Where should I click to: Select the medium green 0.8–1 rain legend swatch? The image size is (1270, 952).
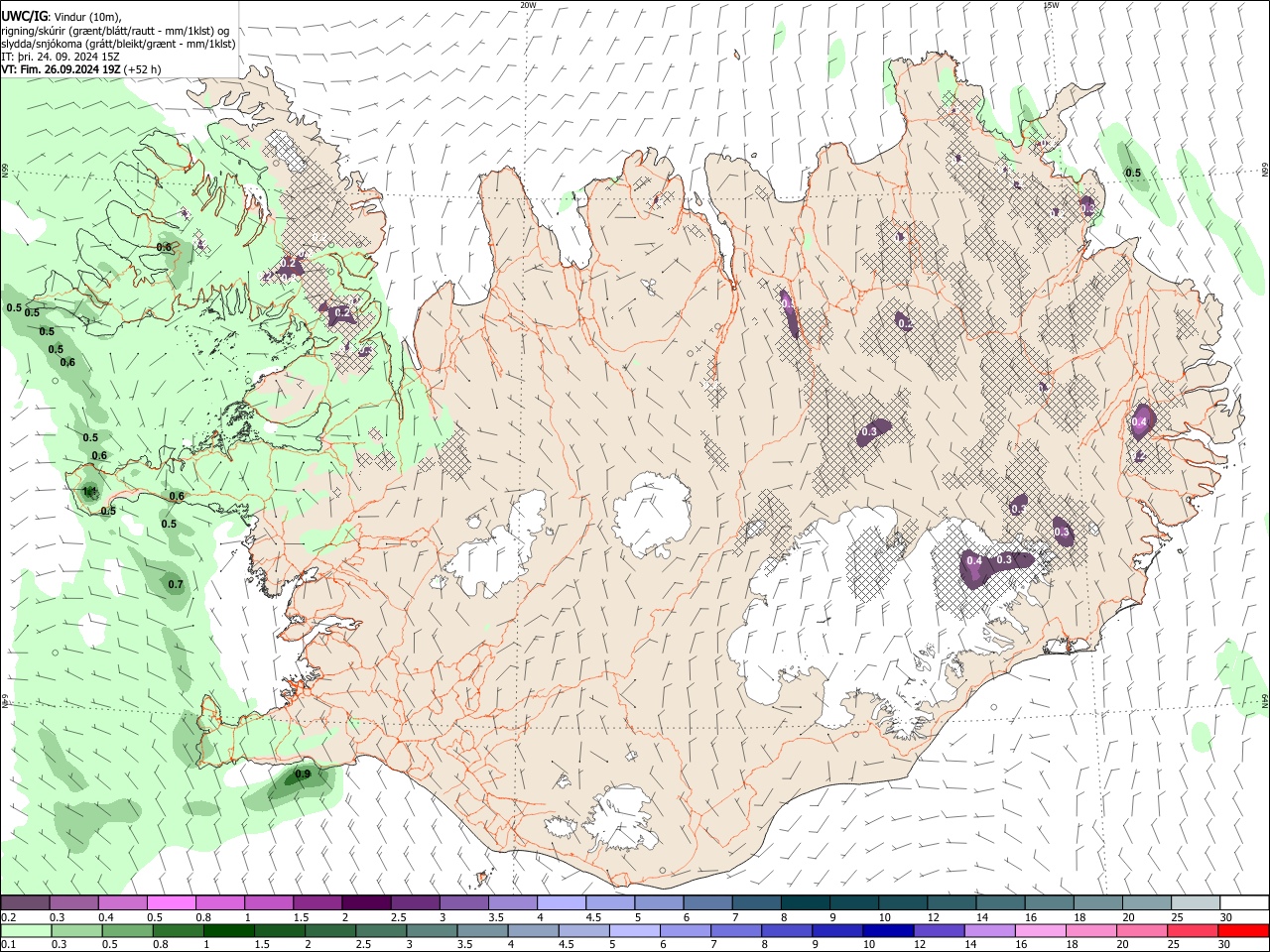point(179,931)
